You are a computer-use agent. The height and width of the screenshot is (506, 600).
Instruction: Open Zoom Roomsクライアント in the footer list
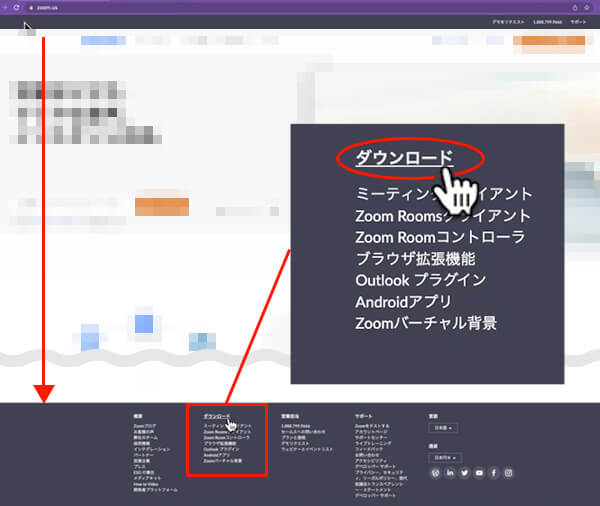pos(227,432)
